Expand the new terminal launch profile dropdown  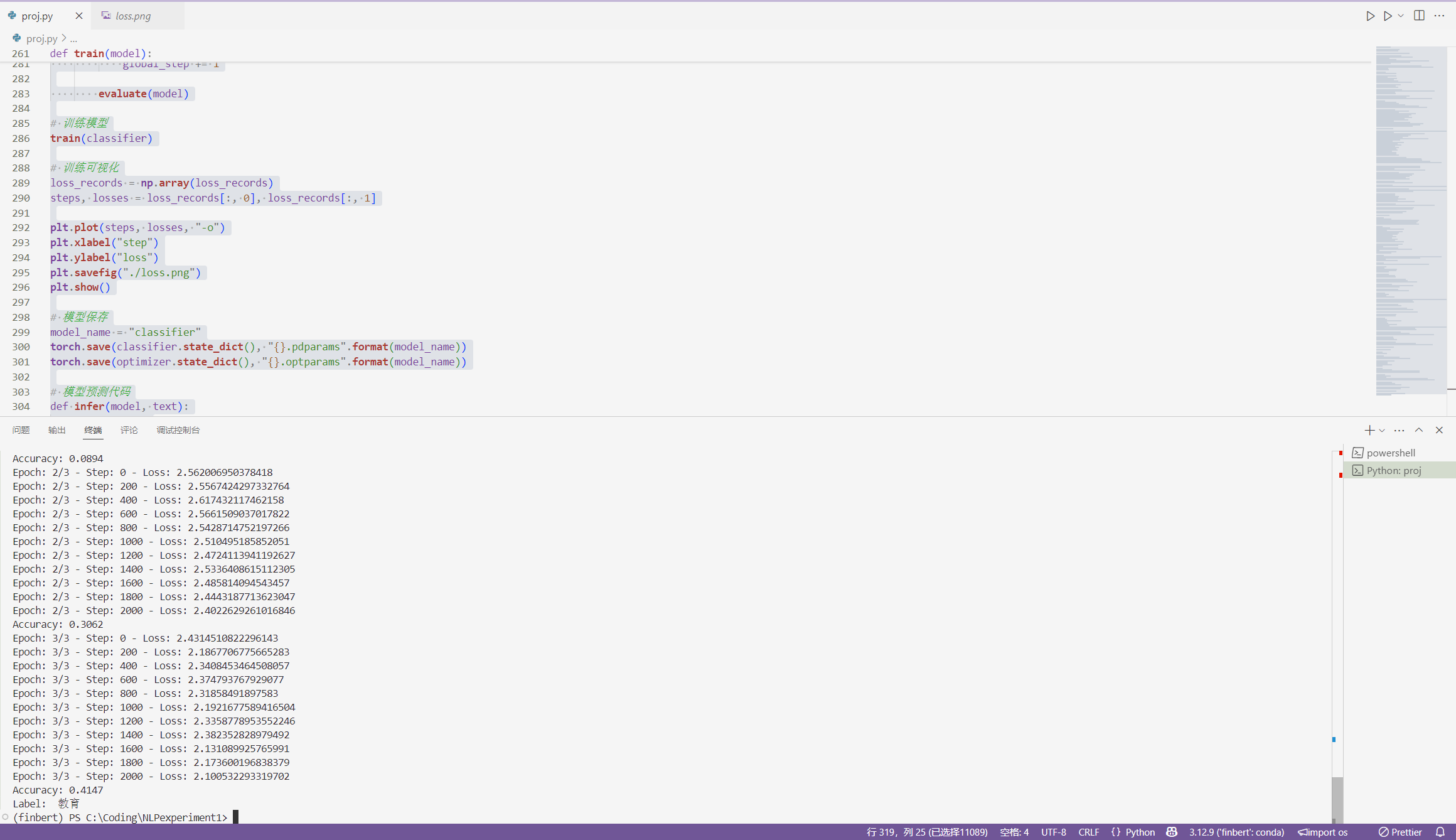point(1382,431)
